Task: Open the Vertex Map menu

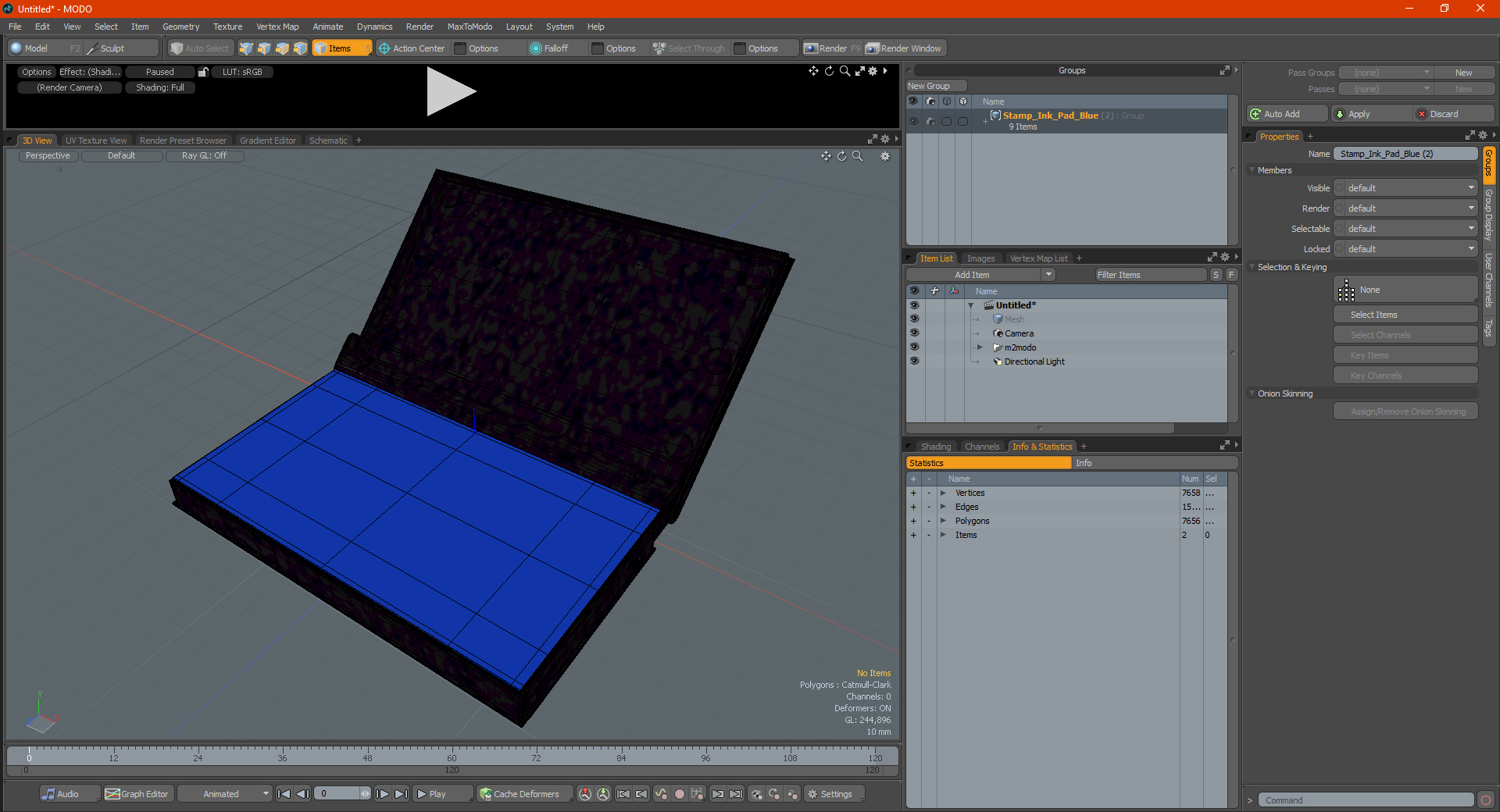Action: click(277, 27)
